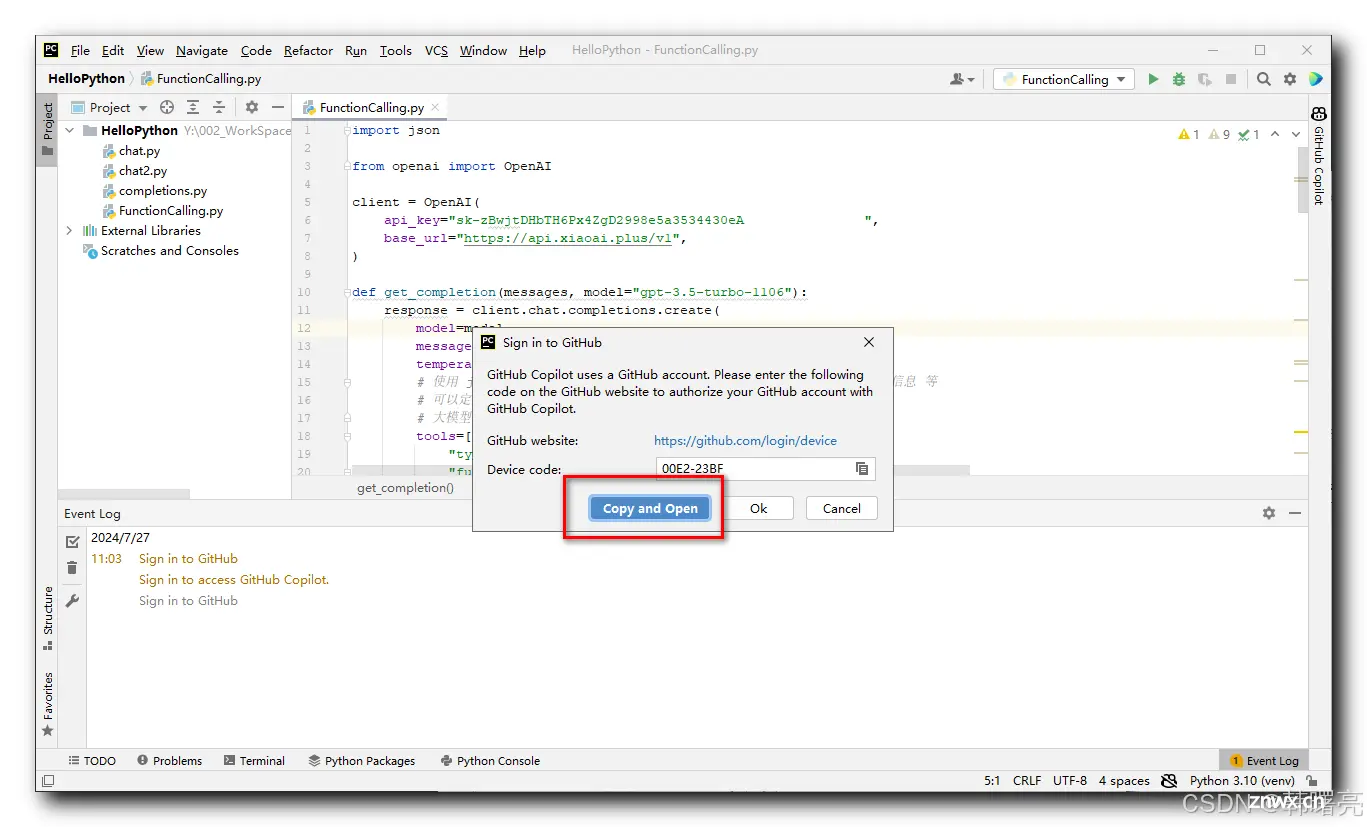This screenshot has width=1367, height=827.
Task: Open GitHub Copilot side tool window
Action: (x=1319, y=157)
